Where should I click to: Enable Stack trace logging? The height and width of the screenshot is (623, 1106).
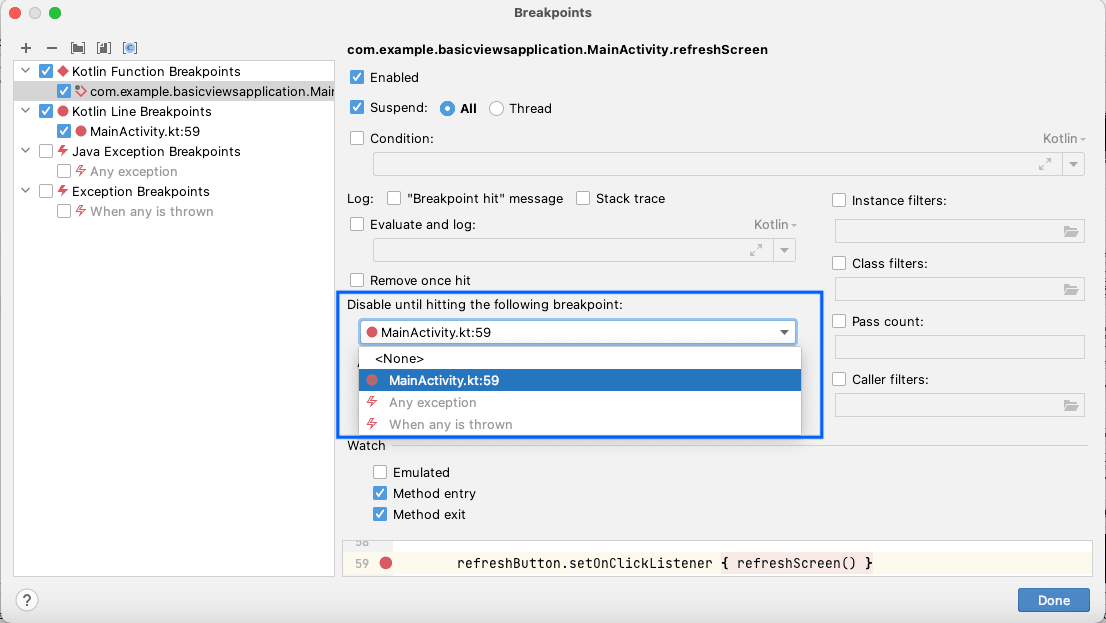pos(583,198)
